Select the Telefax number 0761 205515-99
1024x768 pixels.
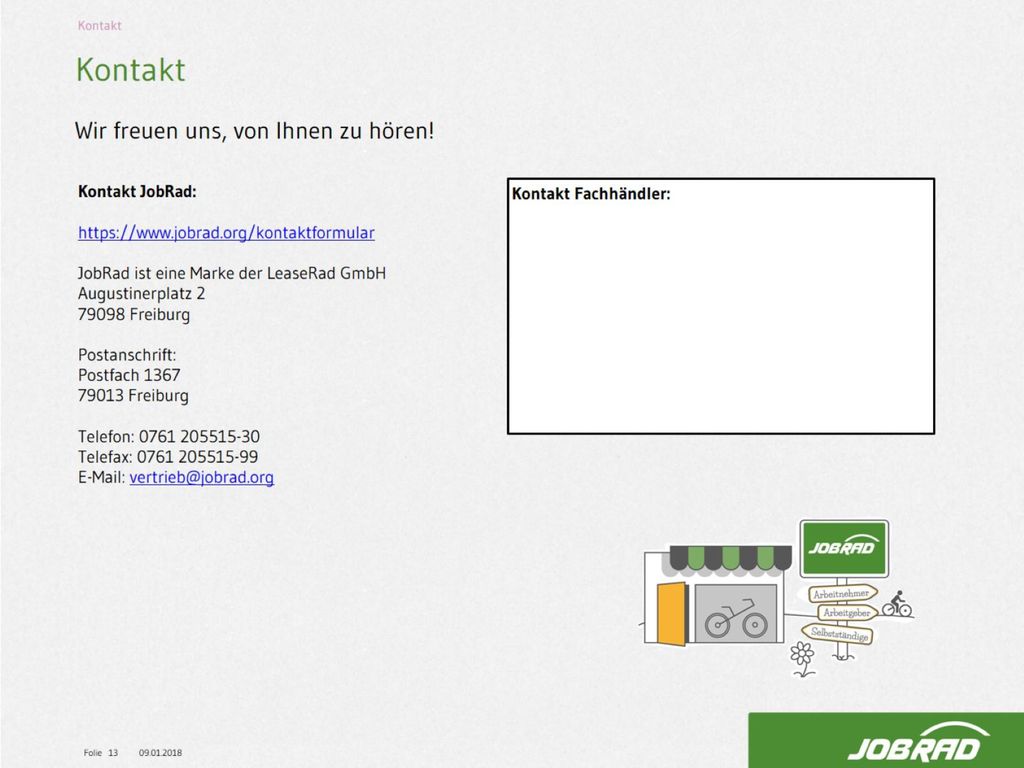197,456
